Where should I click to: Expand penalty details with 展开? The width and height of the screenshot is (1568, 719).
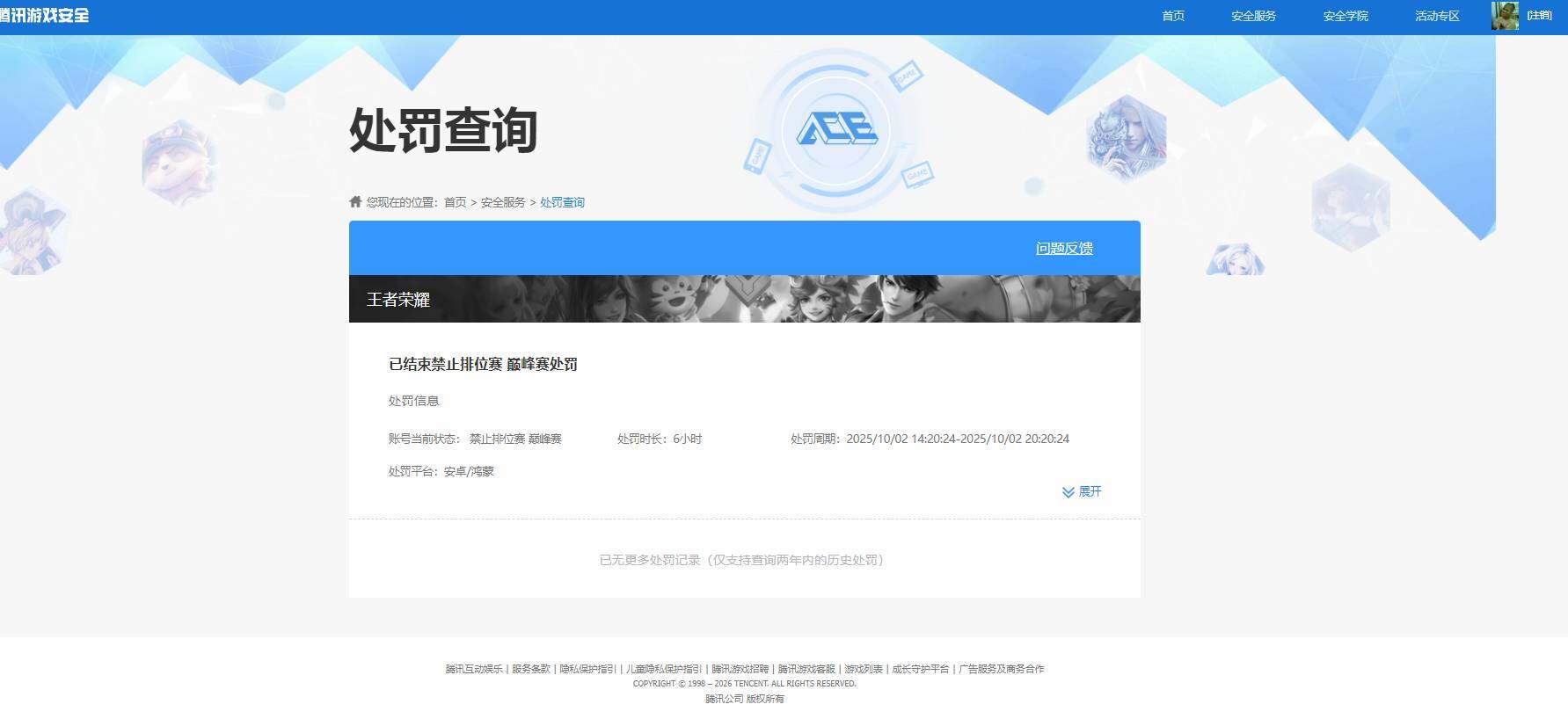point(1082,491)
